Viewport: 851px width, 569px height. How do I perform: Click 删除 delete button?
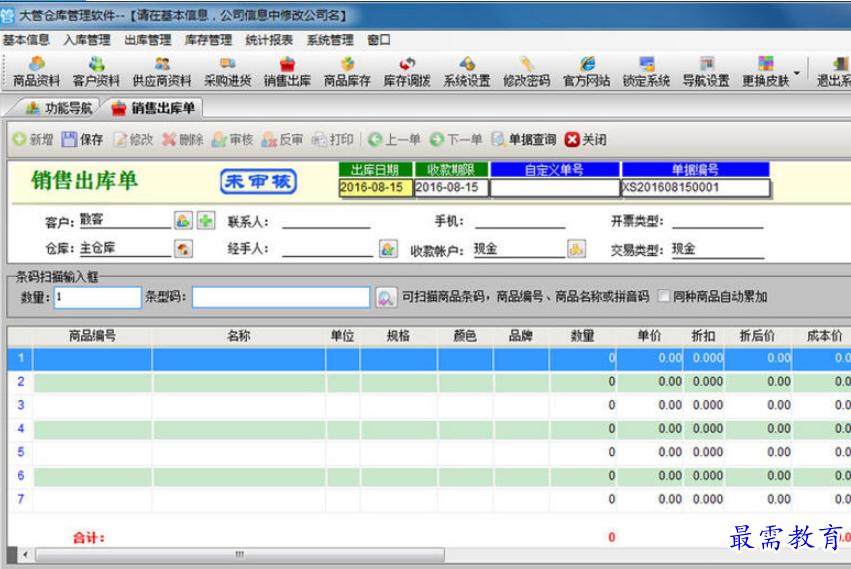click(183, 140)
